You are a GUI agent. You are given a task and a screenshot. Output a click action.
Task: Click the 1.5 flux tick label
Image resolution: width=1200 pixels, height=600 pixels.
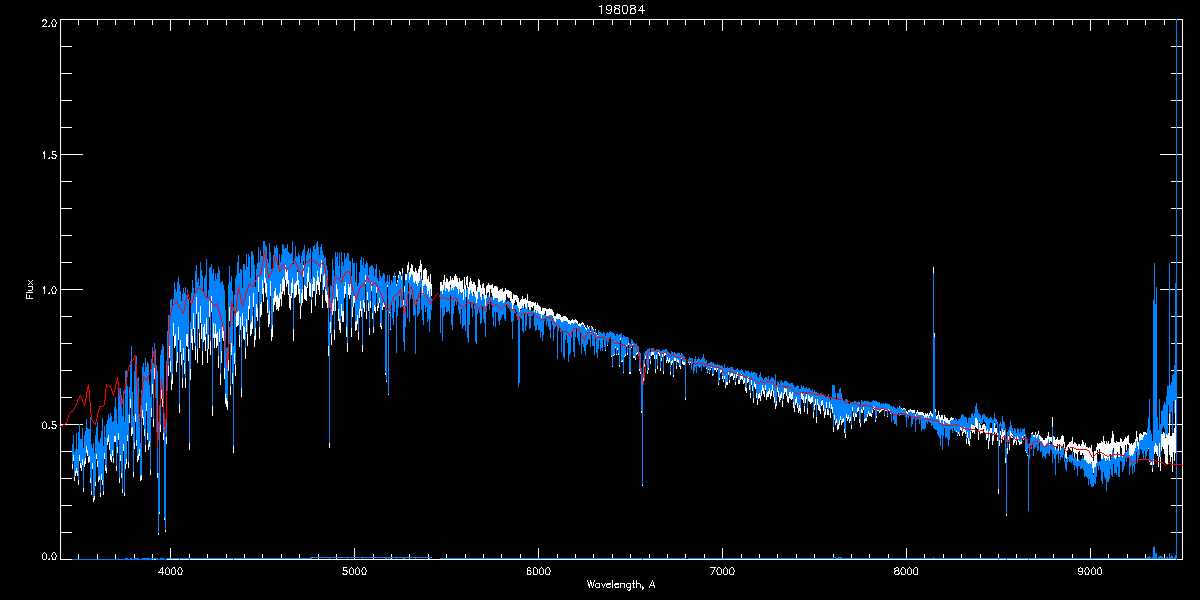point(49,155)
